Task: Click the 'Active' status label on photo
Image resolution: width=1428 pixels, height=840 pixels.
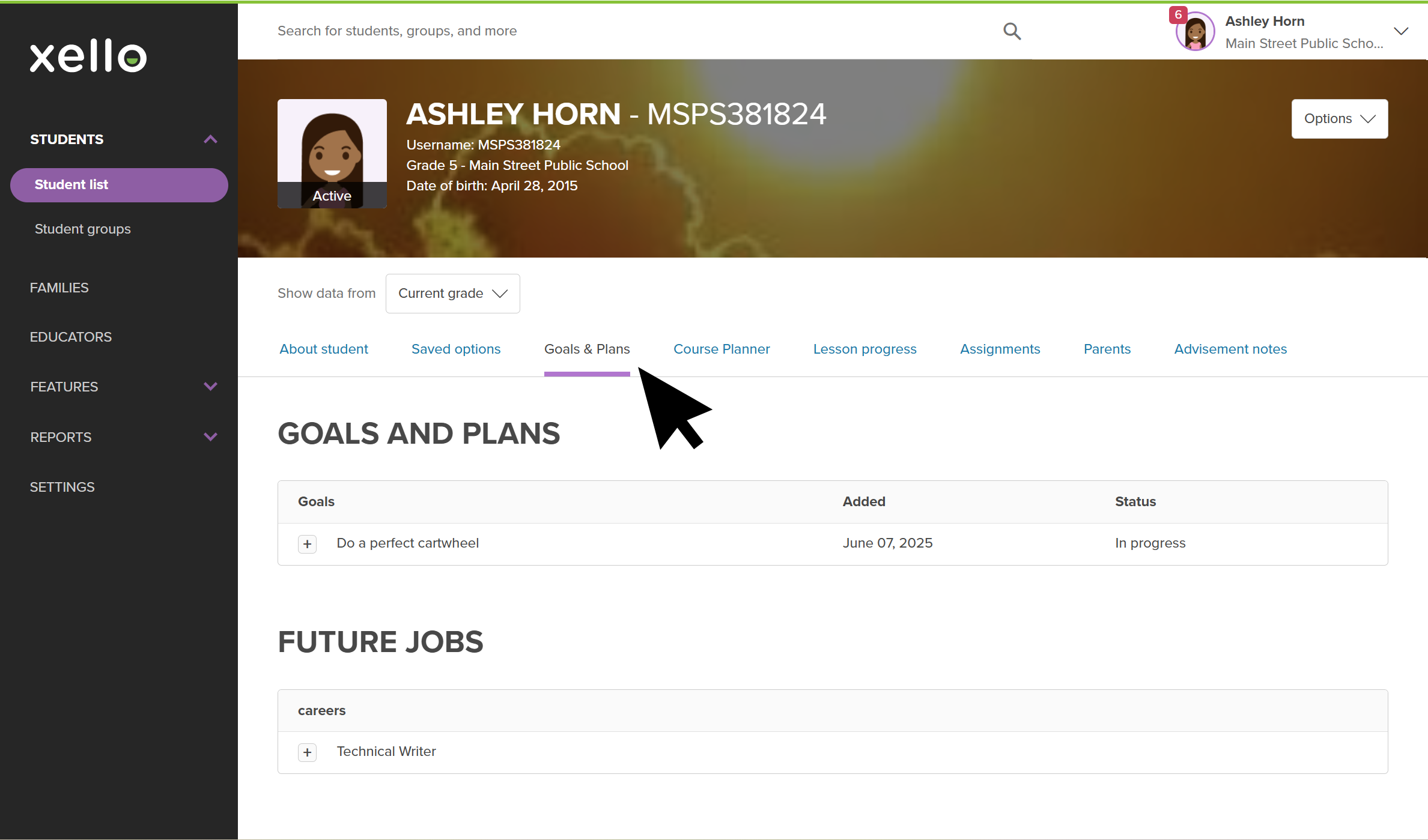Action: coord(332,196)
